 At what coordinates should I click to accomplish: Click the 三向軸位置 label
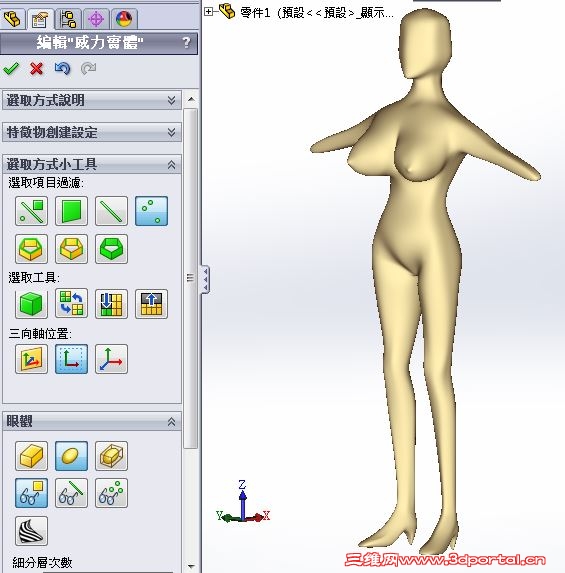coord(40,333)
